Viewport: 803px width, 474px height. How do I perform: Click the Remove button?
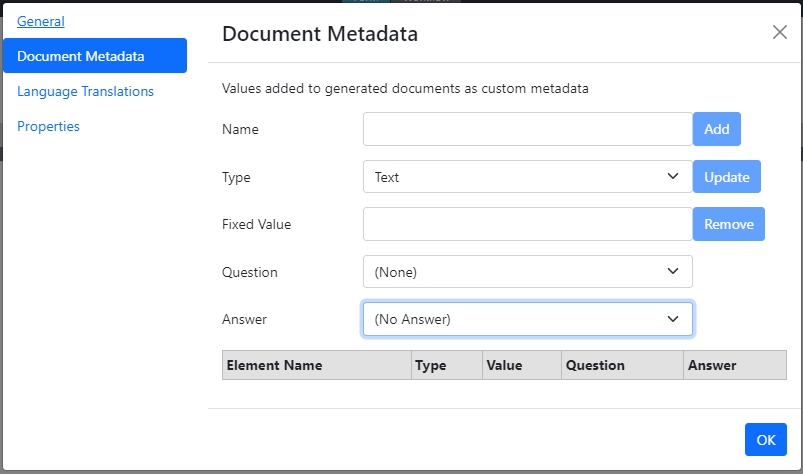(x=728, y=224)
